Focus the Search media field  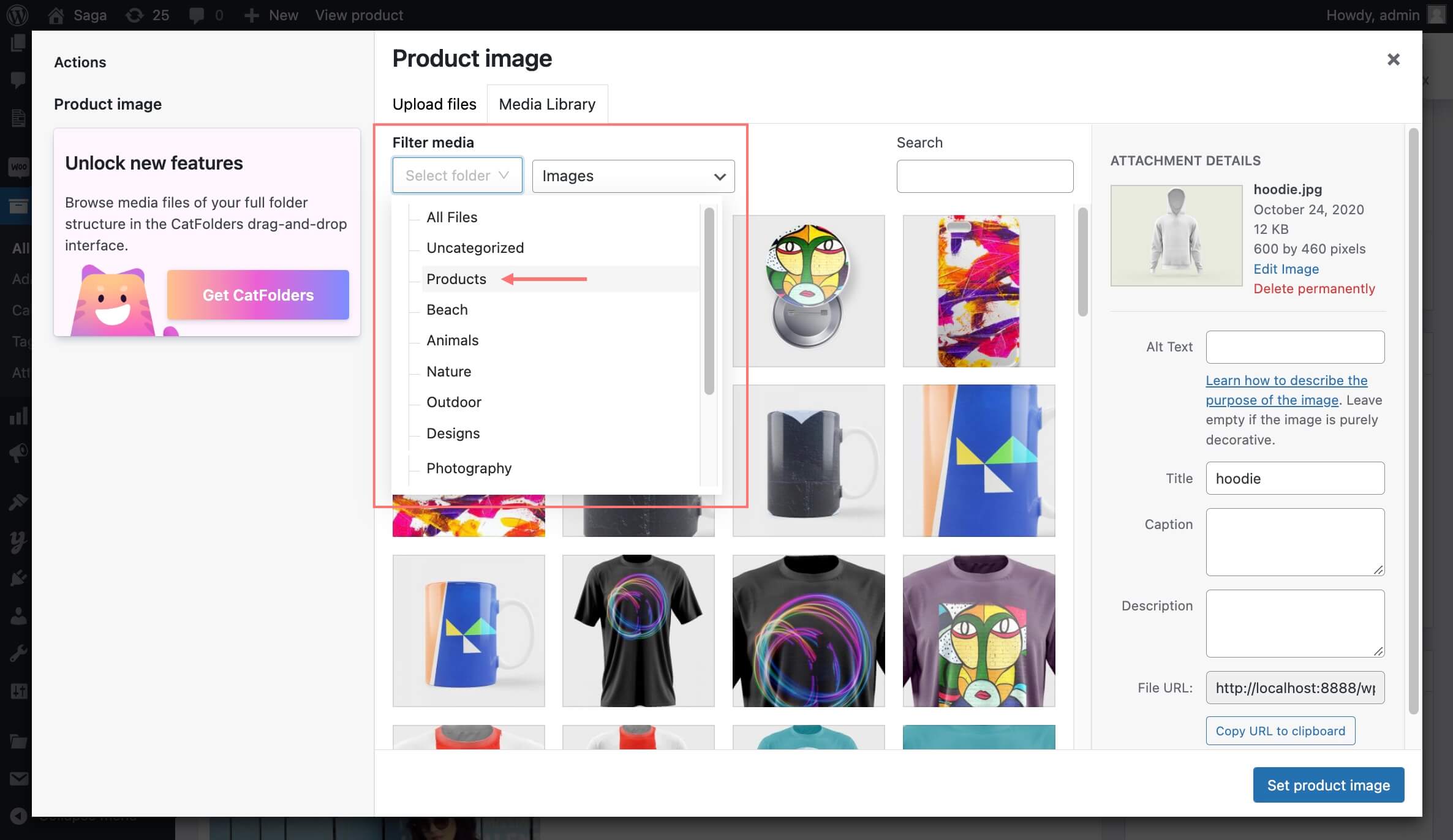pos(984,176)
